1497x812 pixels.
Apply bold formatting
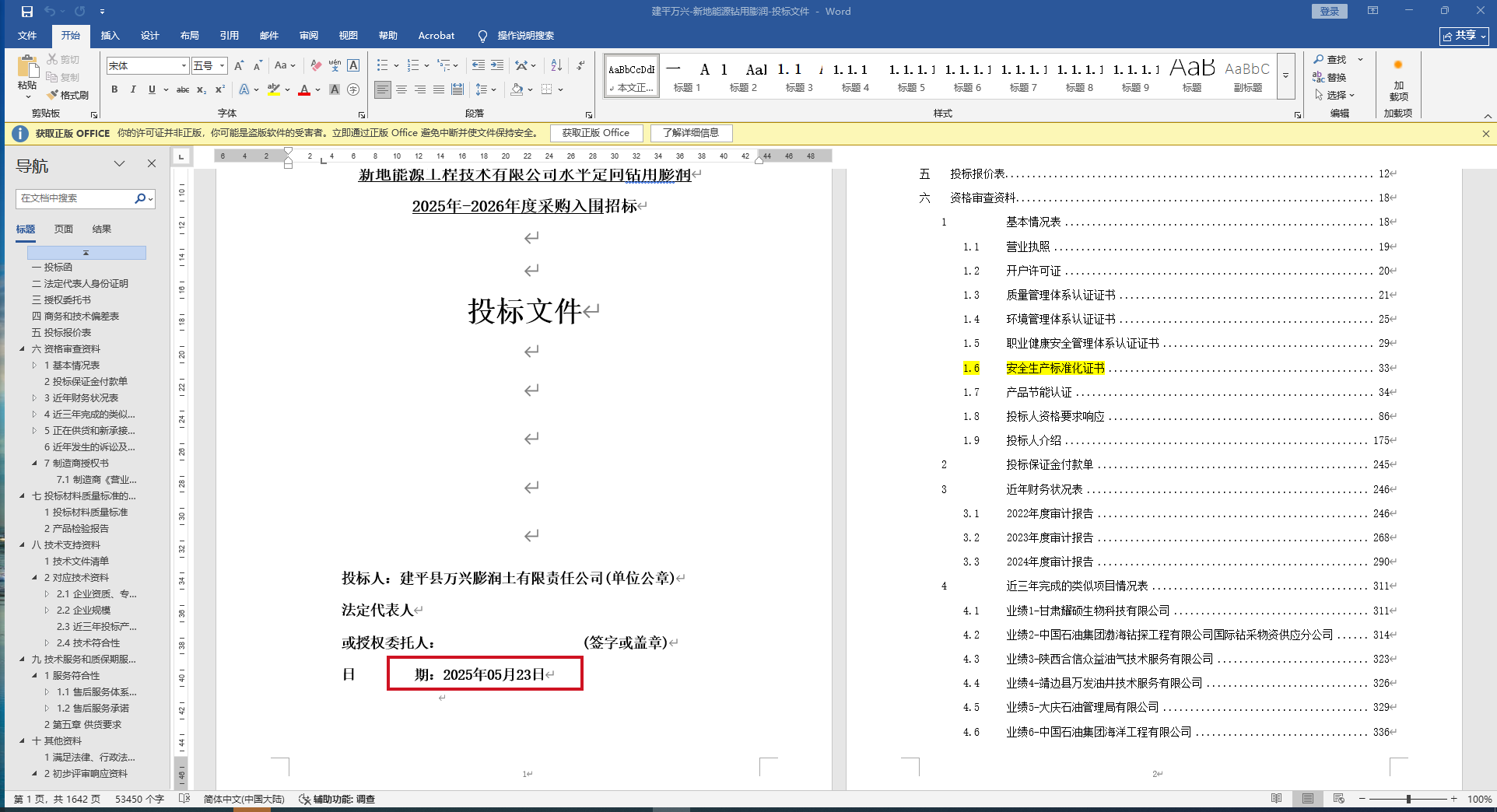[114, 89]
